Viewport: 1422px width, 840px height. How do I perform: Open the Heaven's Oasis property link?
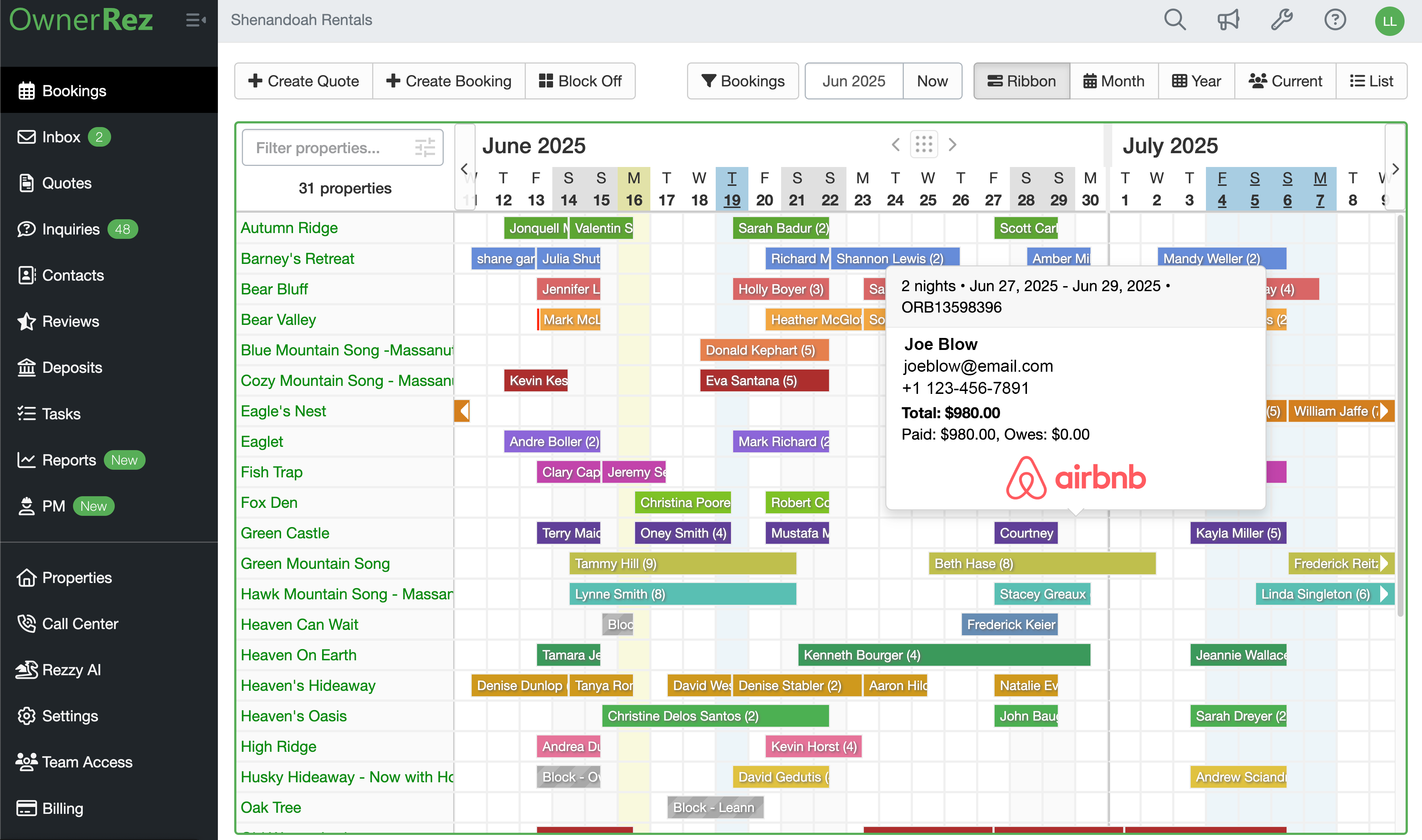pos(294,715)
